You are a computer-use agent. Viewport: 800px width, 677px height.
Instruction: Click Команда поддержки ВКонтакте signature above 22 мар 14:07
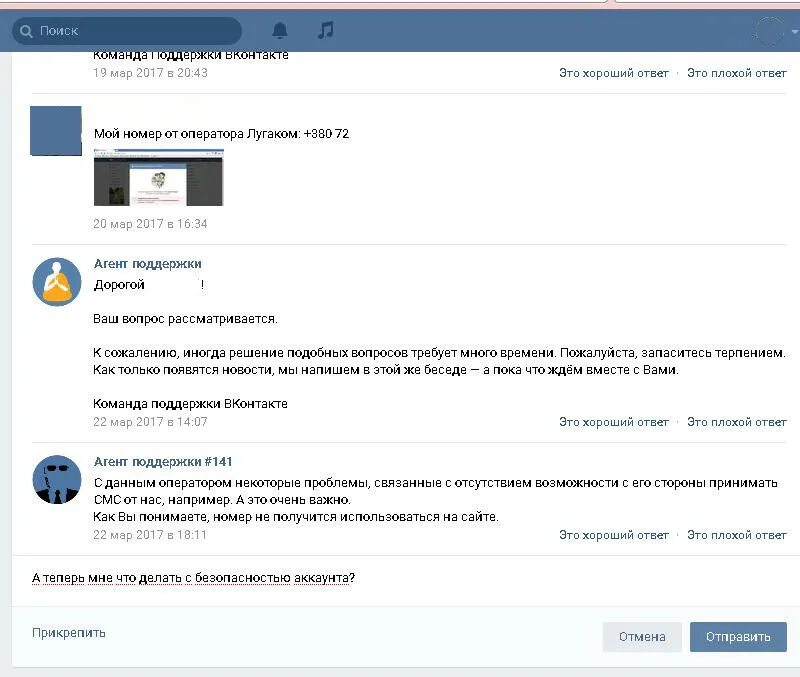190,404
